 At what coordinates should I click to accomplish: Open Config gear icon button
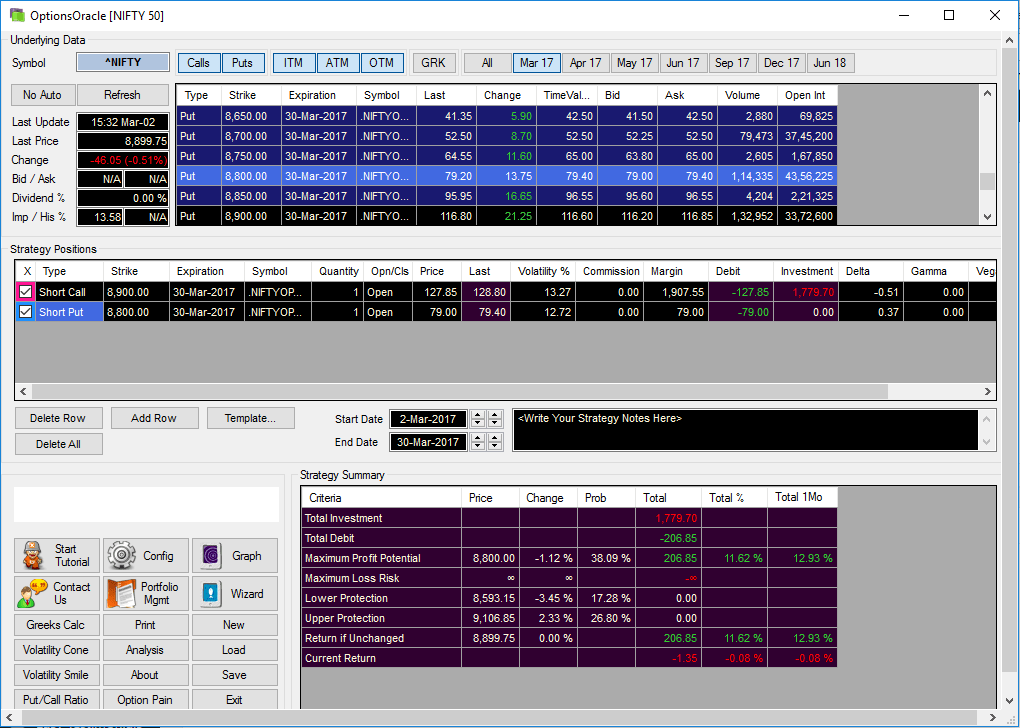click(x=146, y=555)
